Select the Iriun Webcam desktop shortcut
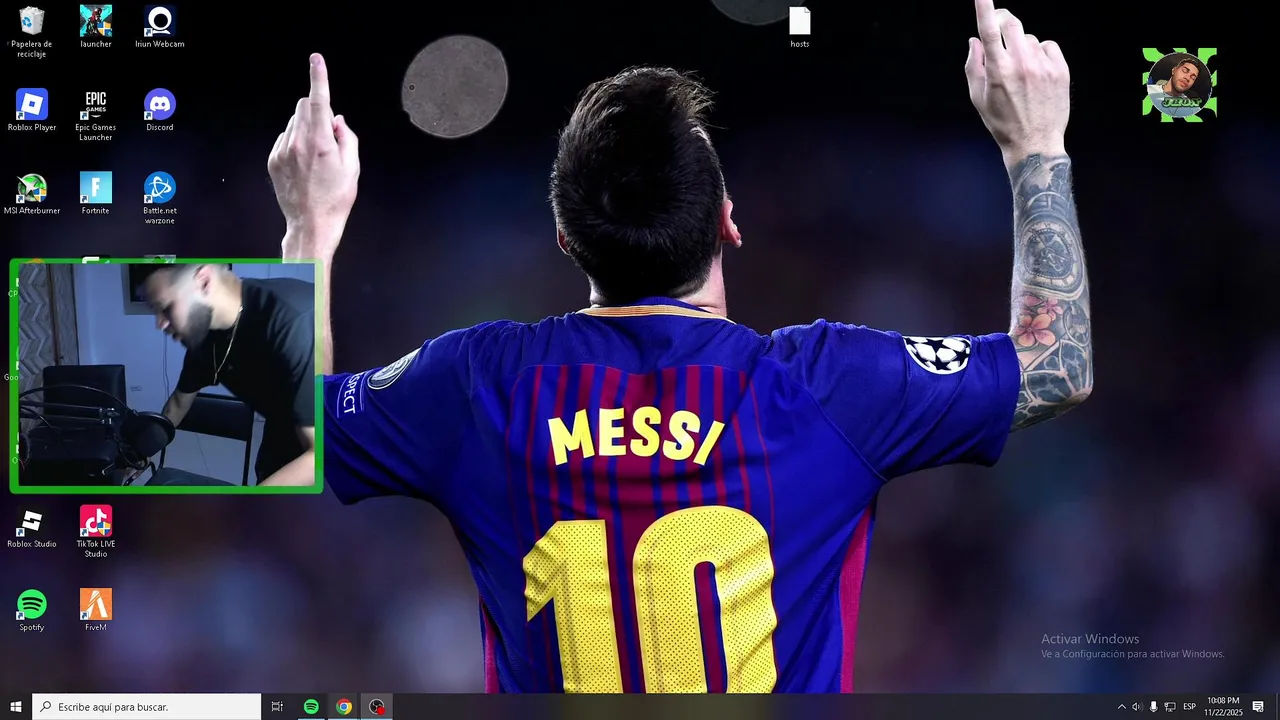Viewport: 1280px width, 720px height. pyautogui.click(x=160, y=27)
